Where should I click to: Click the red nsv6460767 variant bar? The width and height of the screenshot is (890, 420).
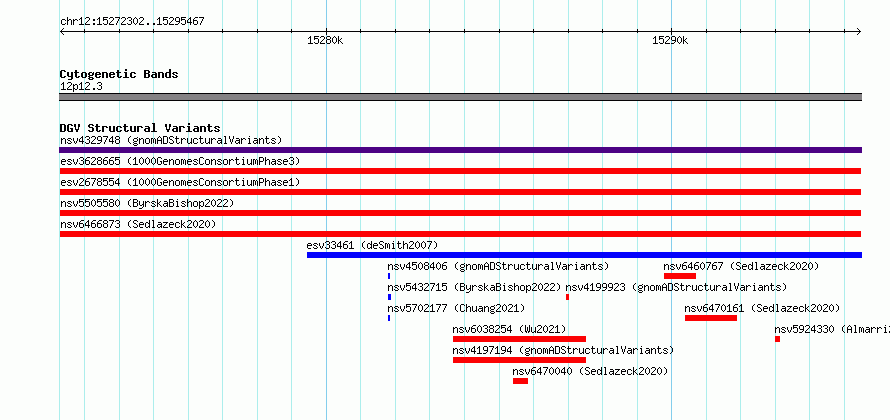pyautogui.click(x=679, y=276)
